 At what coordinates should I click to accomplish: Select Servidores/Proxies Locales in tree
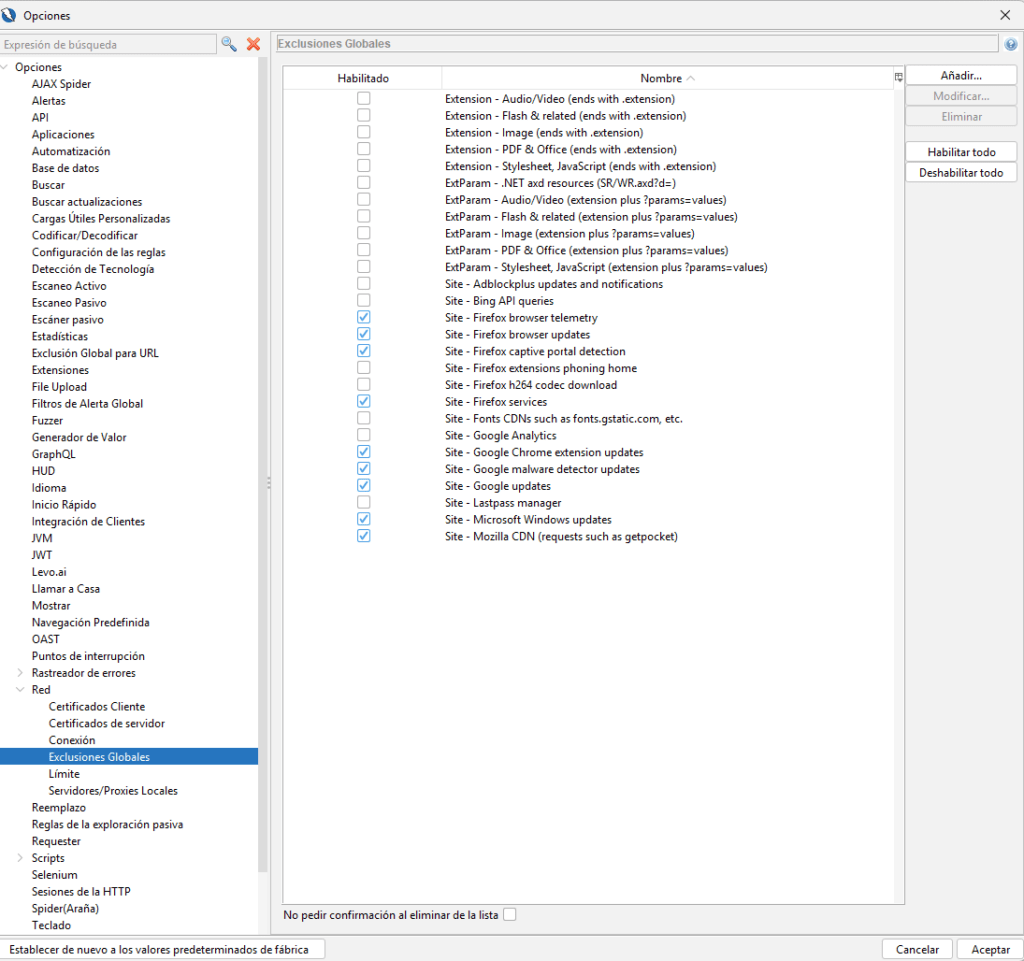pos(113,791)
